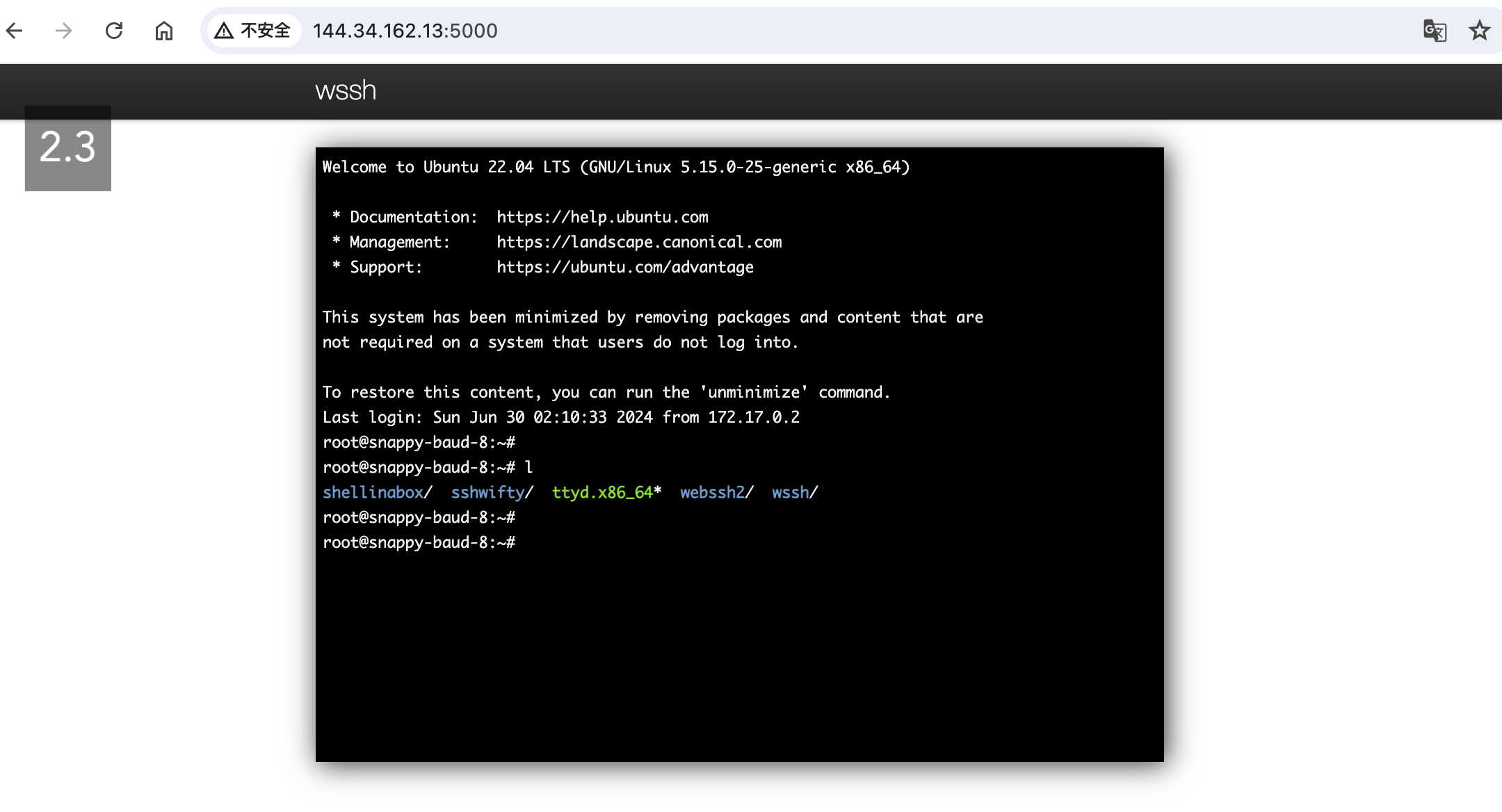Open site information via the security badge
This screenshot has width=1502, height=812.
(x=253, y=30)
